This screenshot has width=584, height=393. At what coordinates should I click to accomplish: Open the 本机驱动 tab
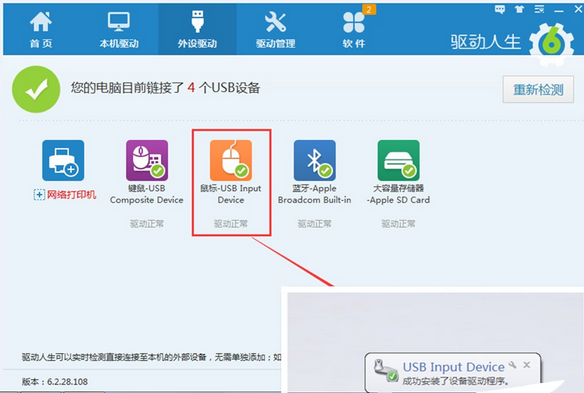pyautogui.click(x=119, y=29)
